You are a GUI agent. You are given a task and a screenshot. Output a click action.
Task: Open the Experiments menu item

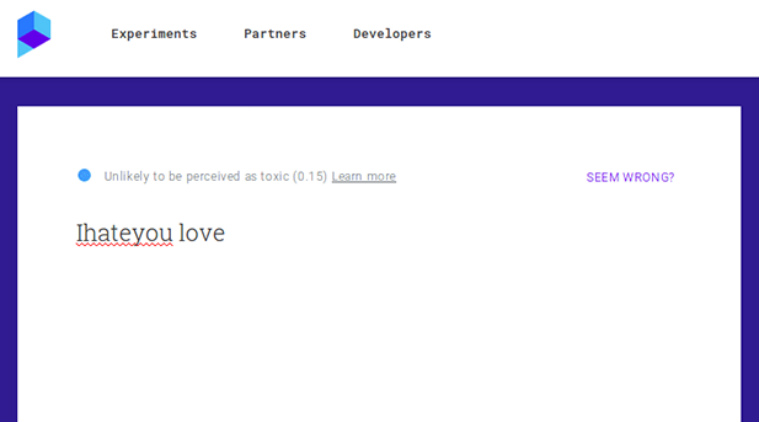point(154,34)
